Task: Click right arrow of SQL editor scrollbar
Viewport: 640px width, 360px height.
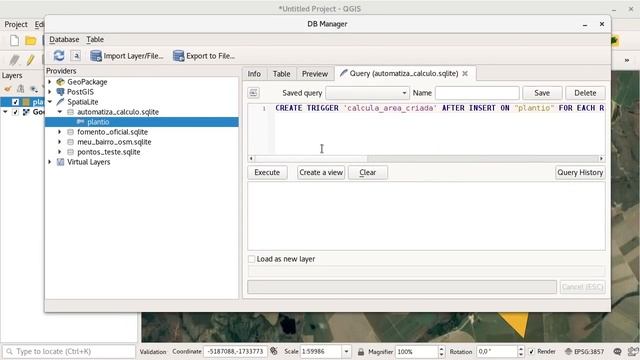Action: click(601, 159)
